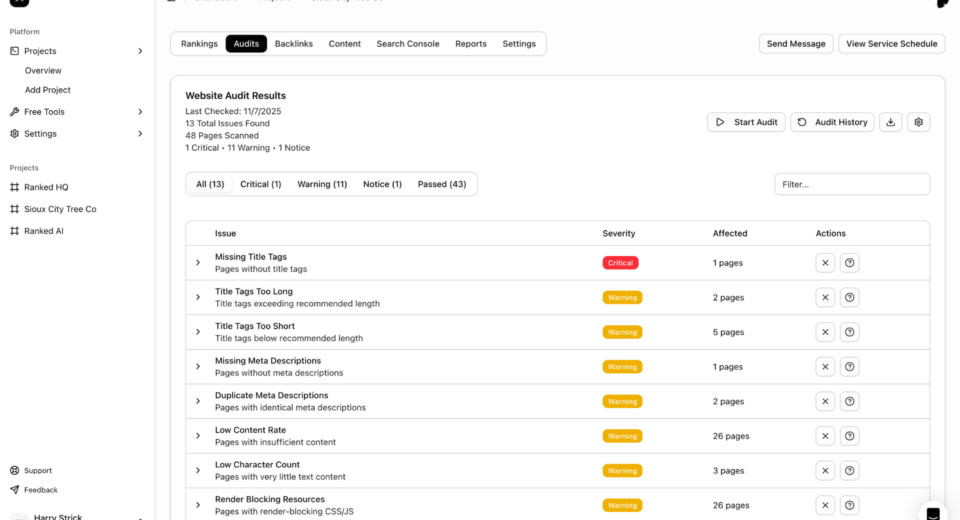Expand the Render Blocking Resources row
The image size is (960, 520).
tap(198, 505)
